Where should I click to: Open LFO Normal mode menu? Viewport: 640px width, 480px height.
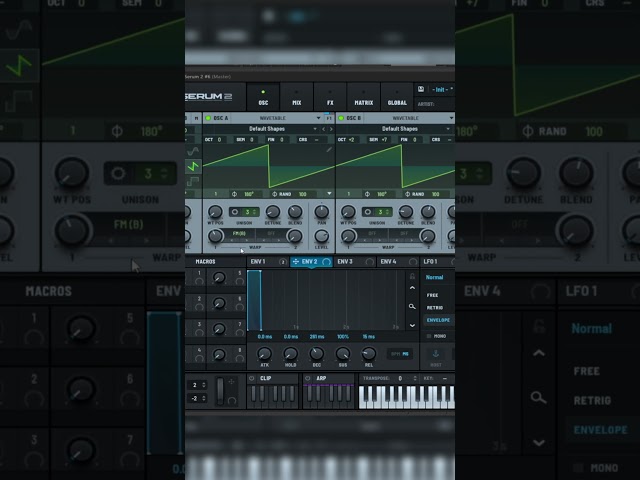click(434, 278)
